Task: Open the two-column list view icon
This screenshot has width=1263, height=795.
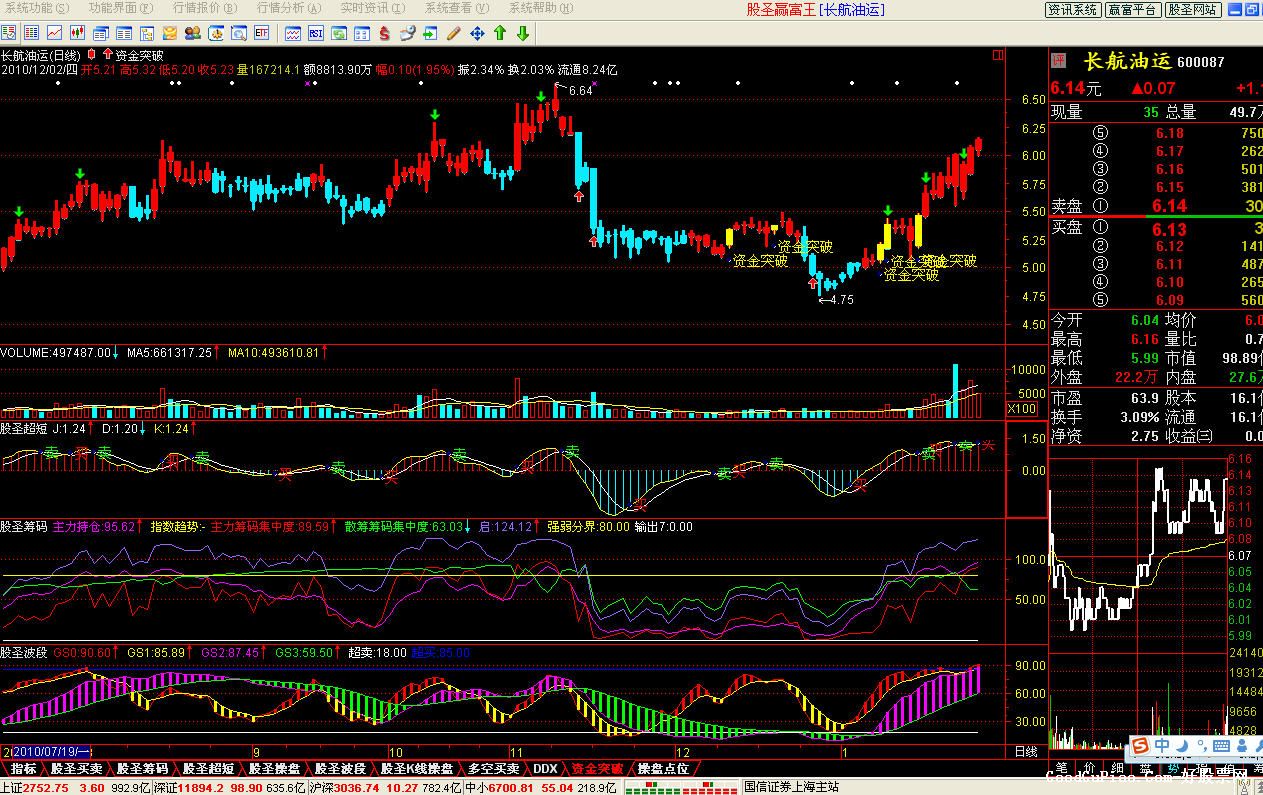Action: (x=124, y=33)
